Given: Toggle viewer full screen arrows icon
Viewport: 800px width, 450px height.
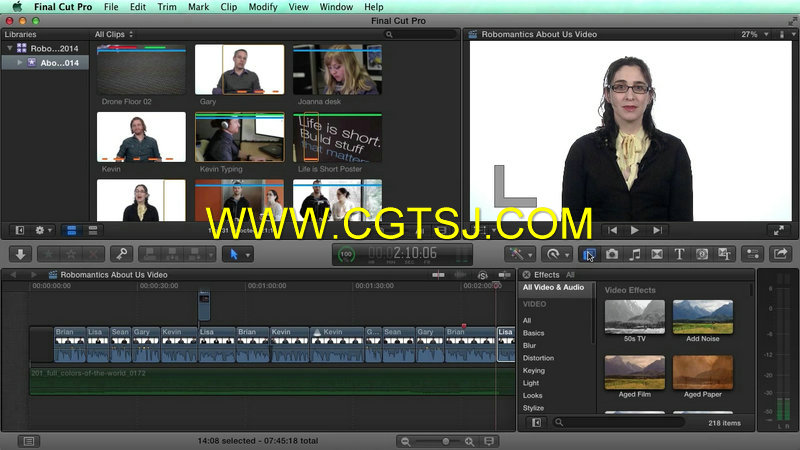Looking at the screenshot, I should [x=779, y=230].
